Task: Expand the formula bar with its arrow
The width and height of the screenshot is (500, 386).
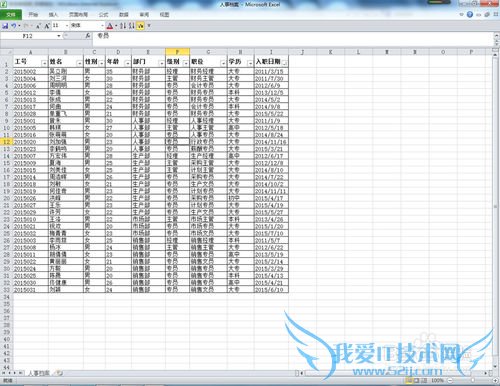Action: coord(496,36)
